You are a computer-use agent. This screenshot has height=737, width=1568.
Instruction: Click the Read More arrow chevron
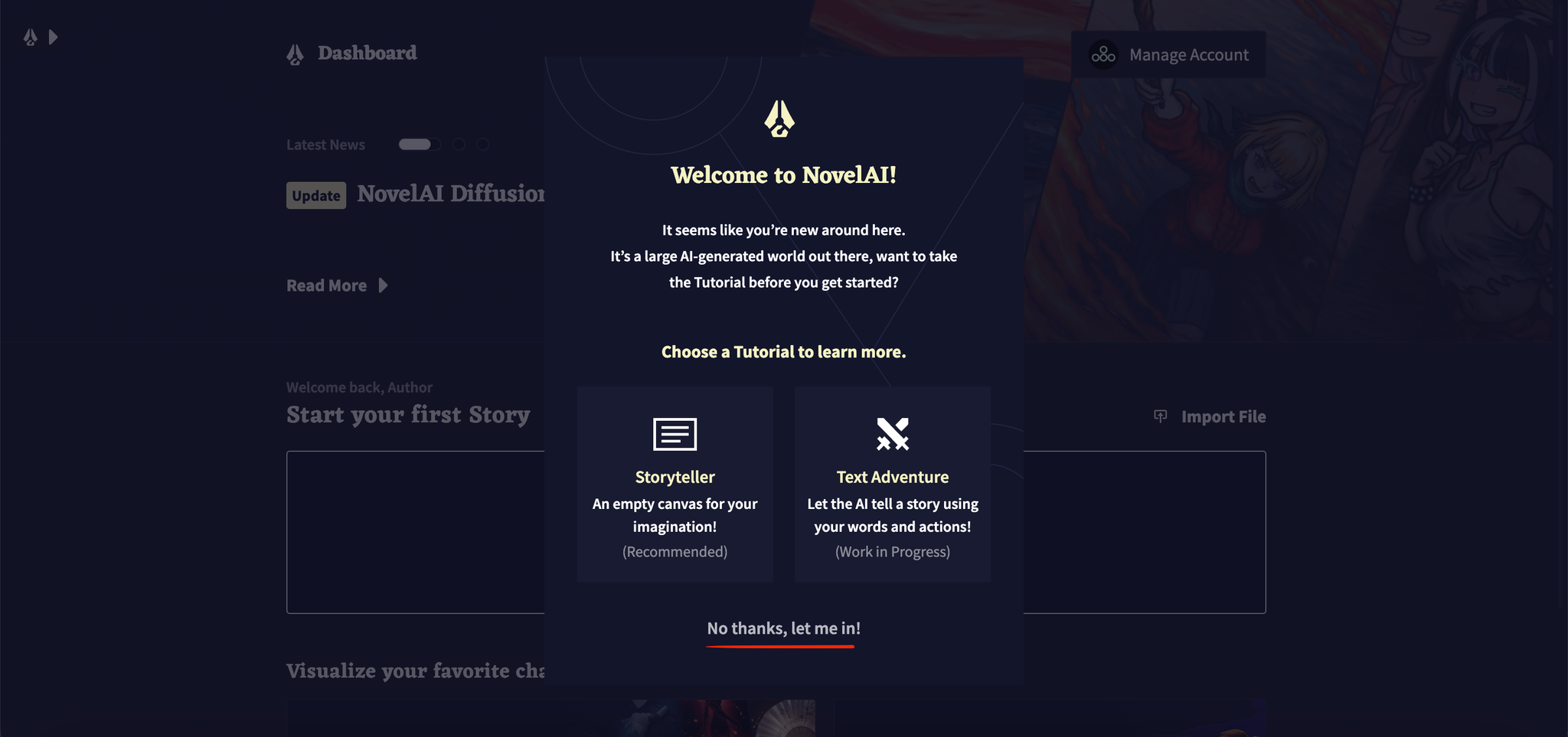(383, 285)
